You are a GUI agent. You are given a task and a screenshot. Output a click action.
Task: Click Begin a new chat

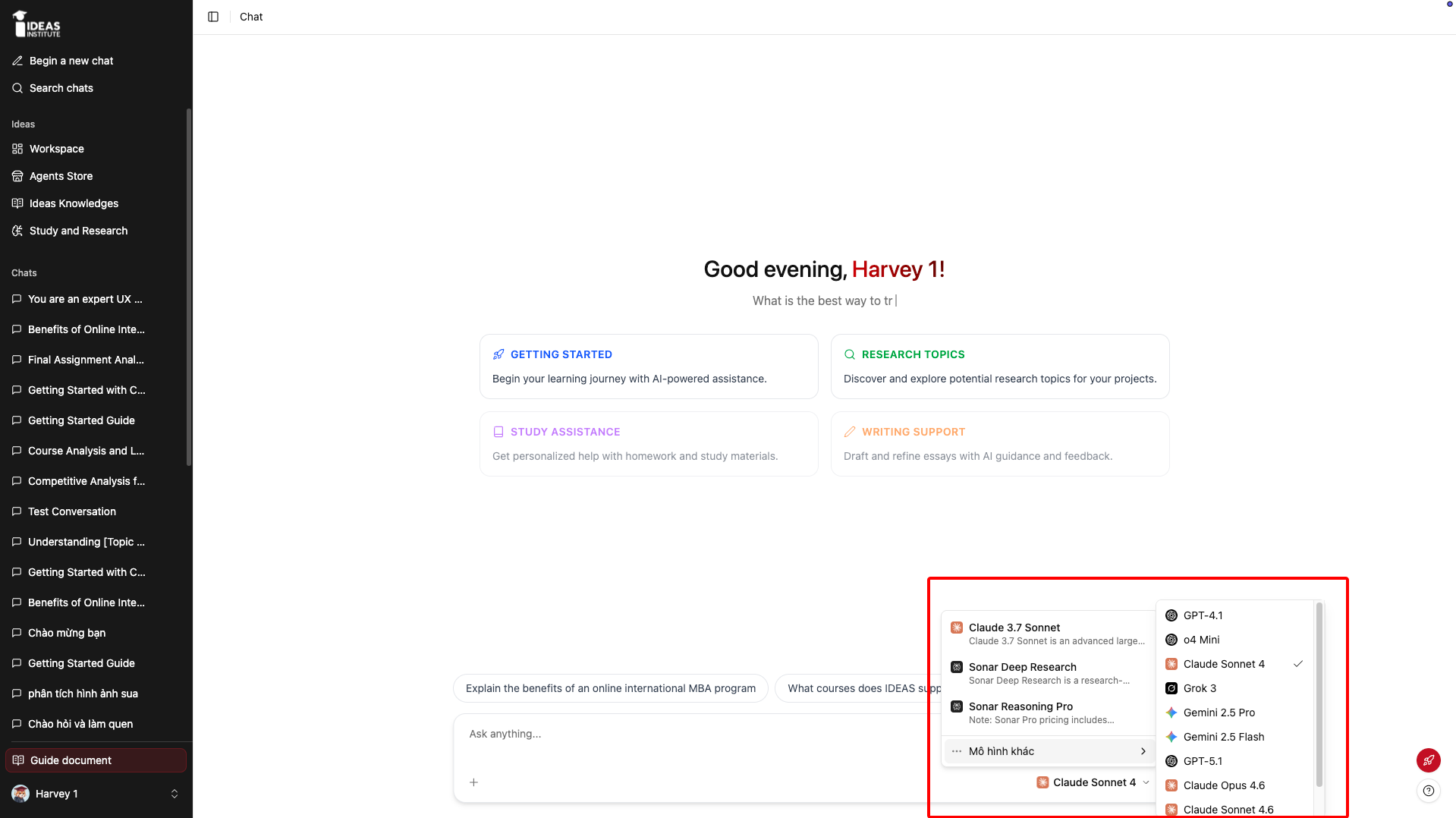[x=96, y=61]
